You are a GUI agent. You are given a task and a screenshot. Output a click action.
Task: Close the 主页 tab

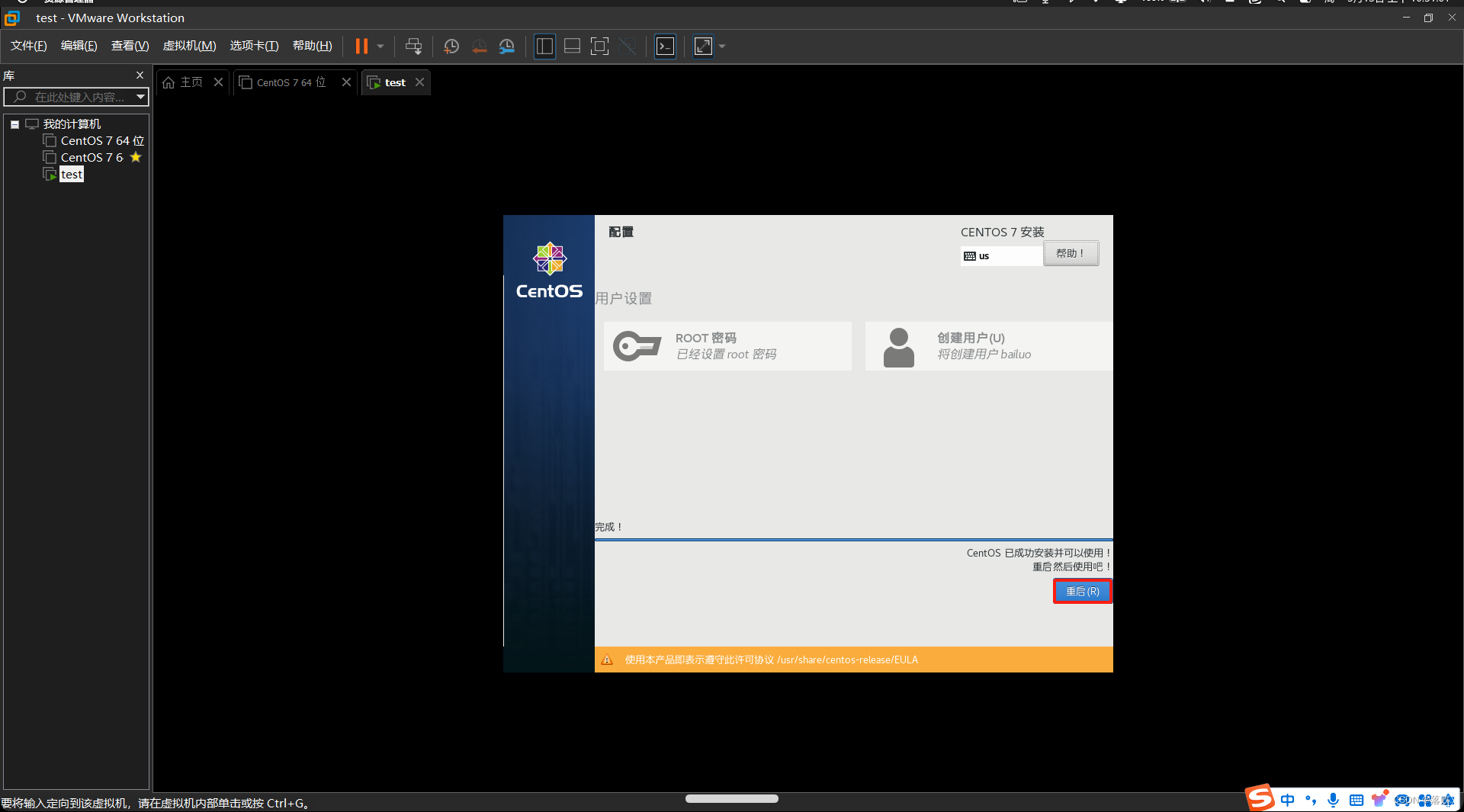click(218, 82)
